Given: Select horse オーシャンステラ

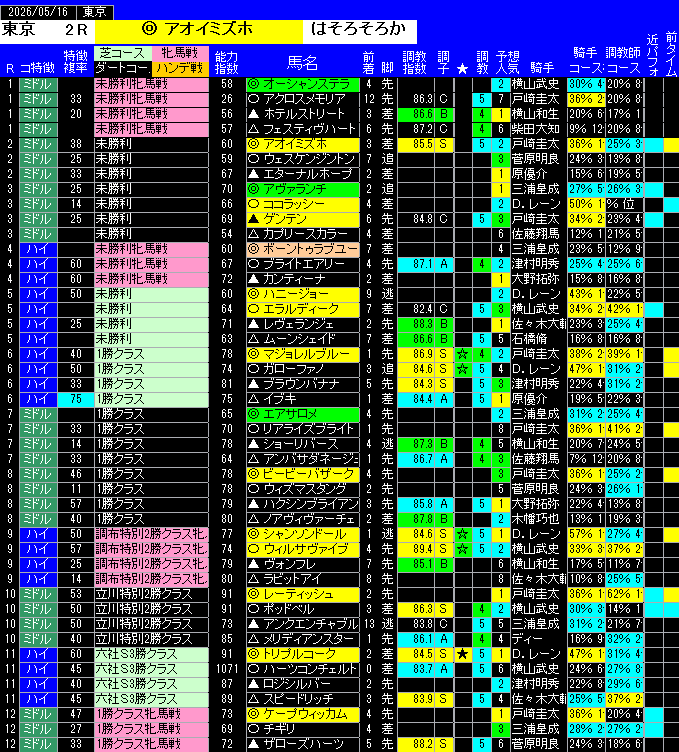Looking at the screenshot, I should (x=303, y=84).
